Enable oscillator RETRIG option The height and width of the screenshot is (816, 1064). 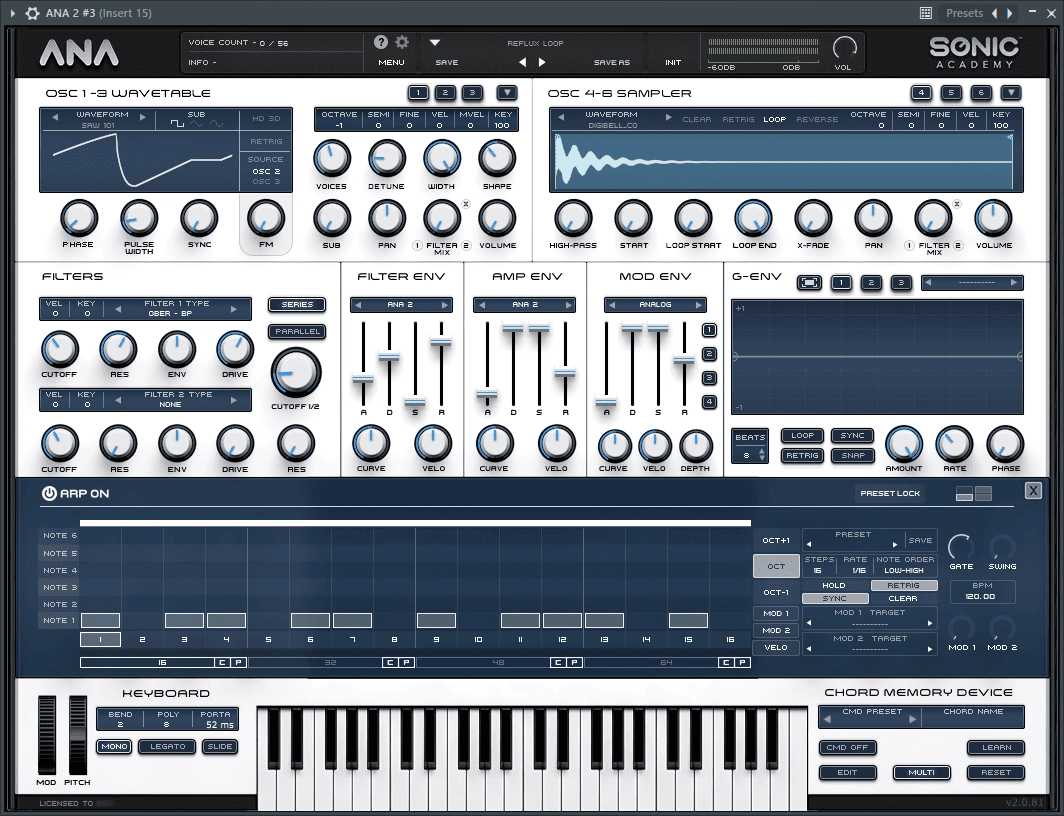click(x=266, y=141)
